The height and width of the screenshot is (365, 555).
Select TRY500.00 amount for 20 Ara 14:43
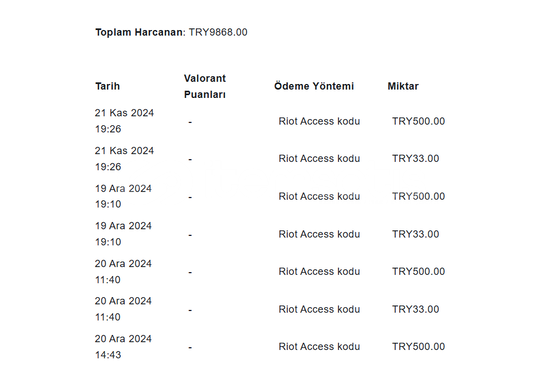tap(418, 346)
